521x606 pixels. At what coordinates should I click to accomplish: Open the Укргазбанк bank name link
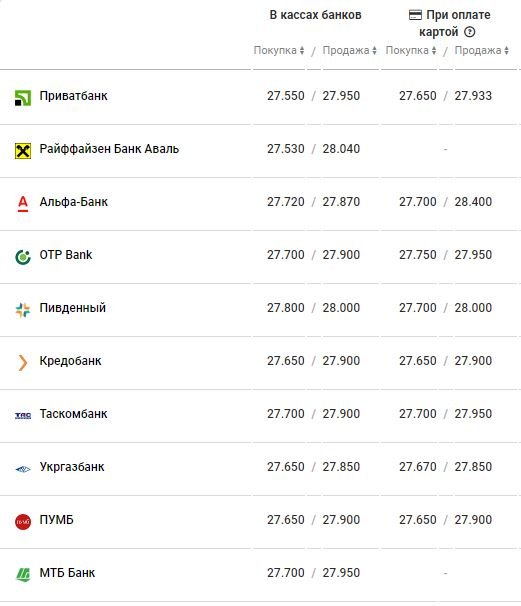72,467
